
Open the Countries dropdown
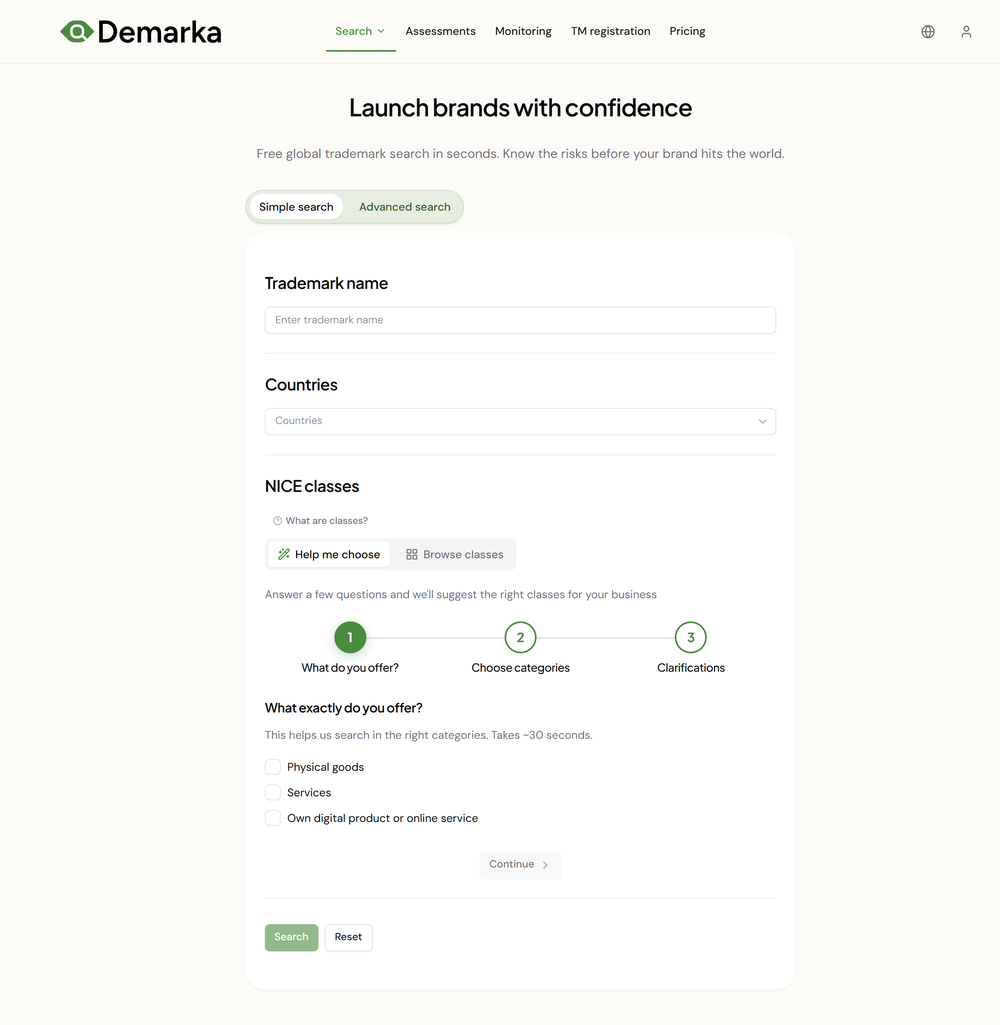(520, 421)
